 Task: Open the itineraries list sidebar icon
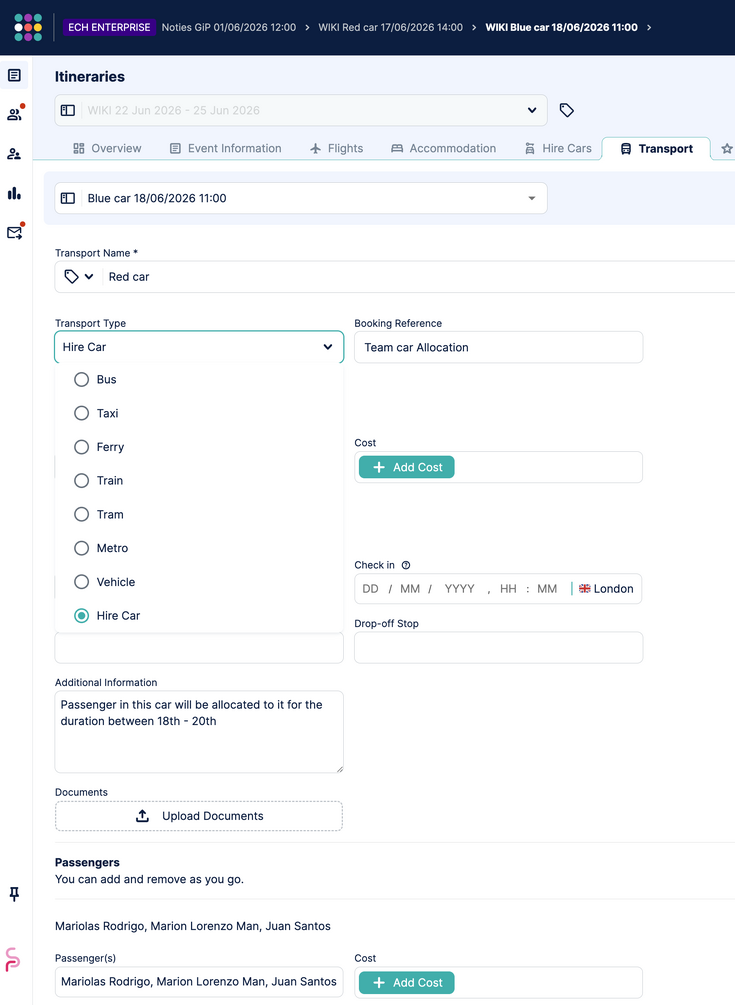[x=14, y=76]
